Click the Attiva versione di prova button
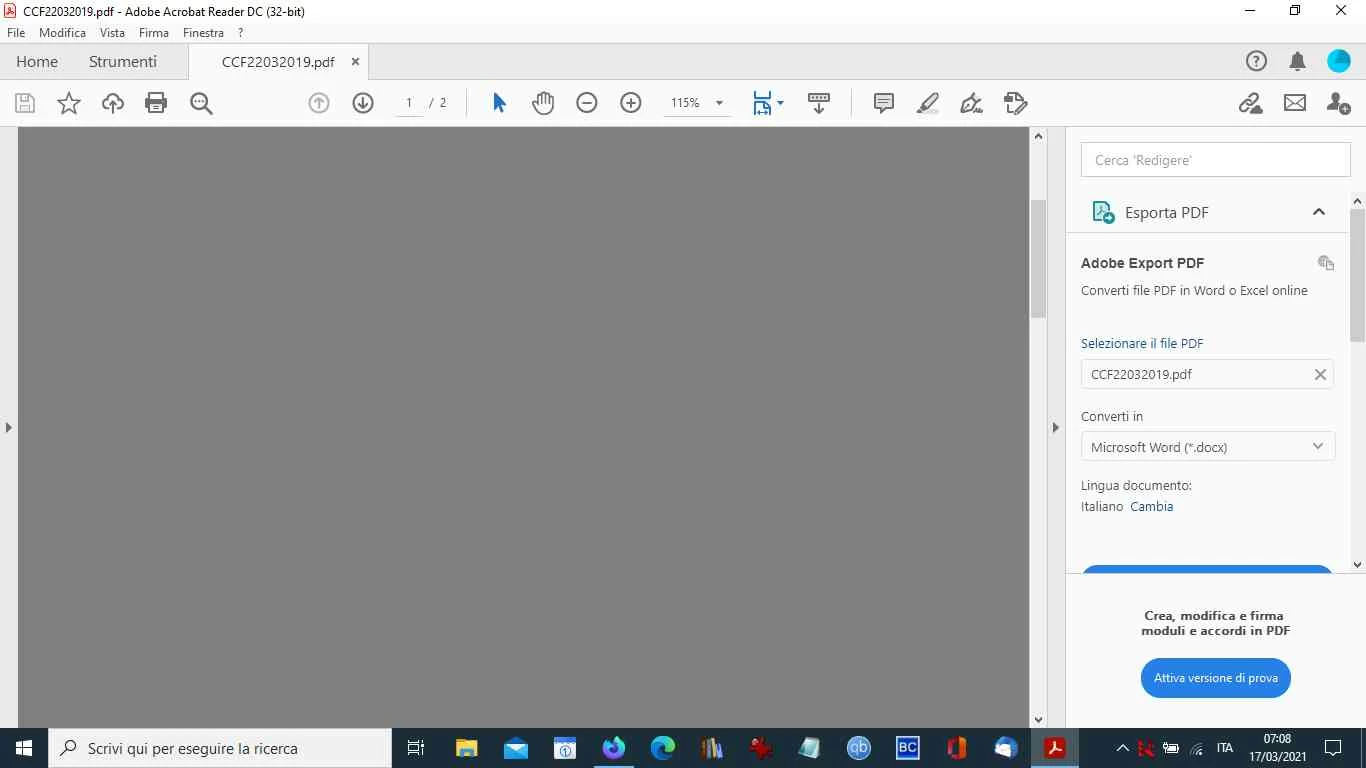Viewport: 1366px width, 768px height. pyautogui.click(x=1216, y=678)
